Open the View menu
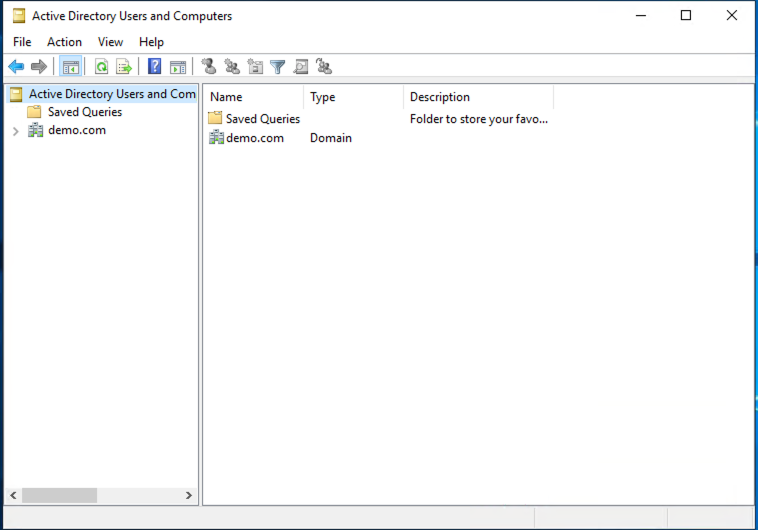The image size is (758, 530). (x=110, y=42)
